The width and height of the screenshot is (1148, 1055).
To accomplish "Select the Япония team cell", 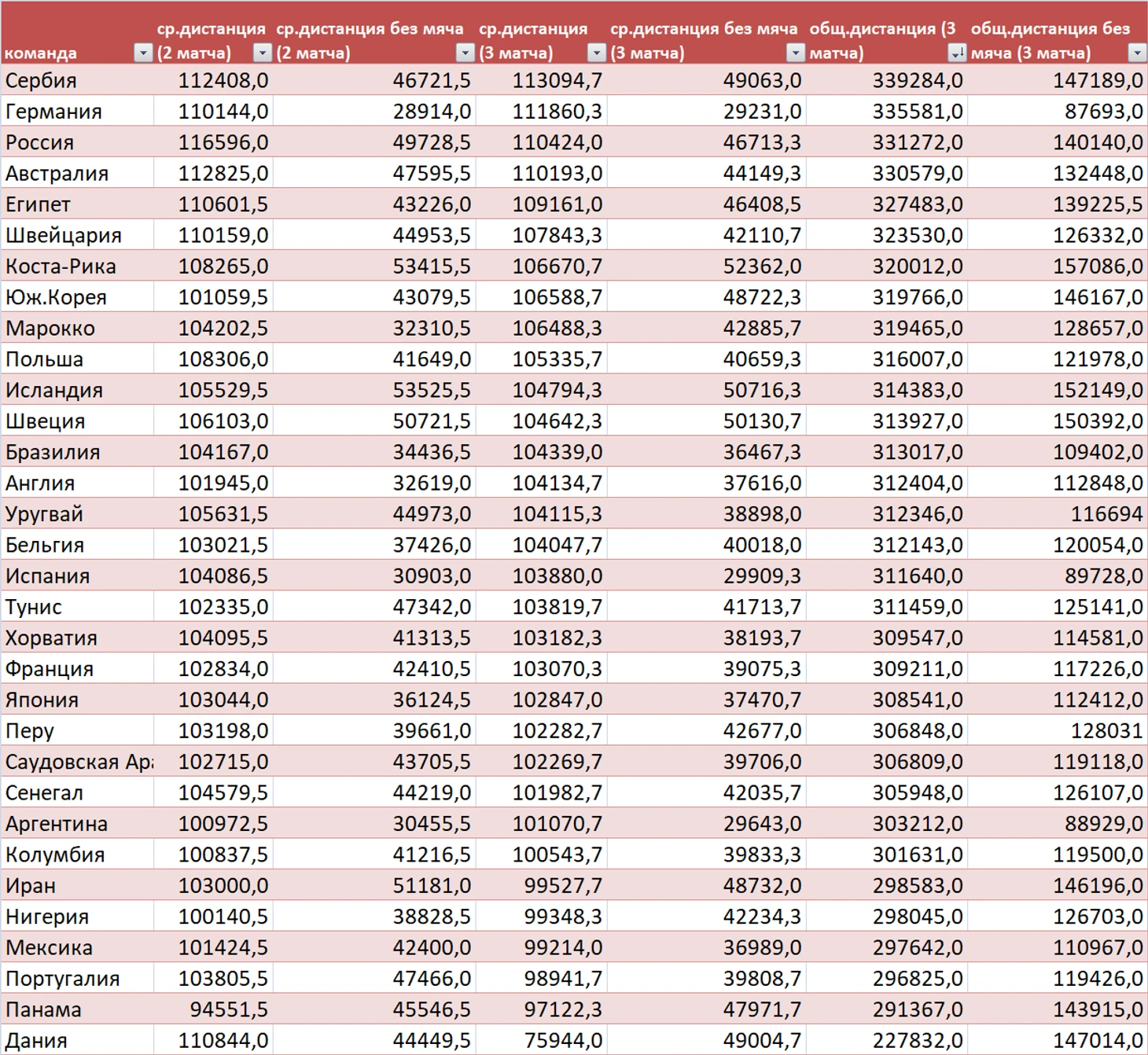I will click(77, 700).
